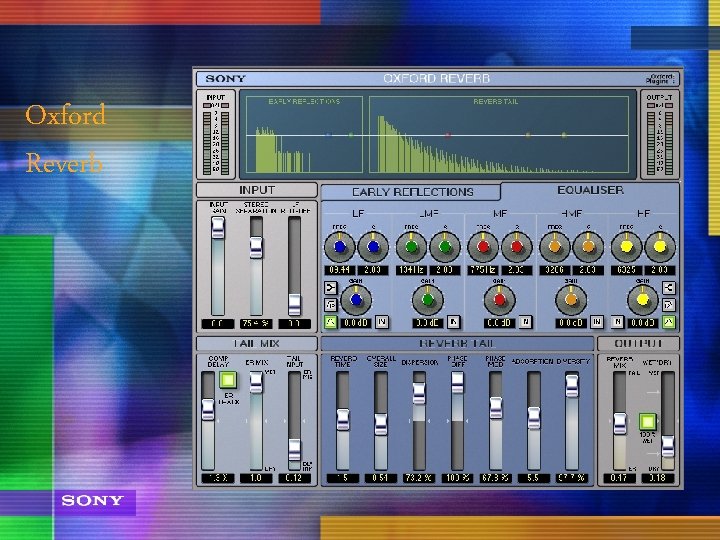Click the Reverb Time fader handle
Viewport: 720px width, 540px height.
point(343,419)
